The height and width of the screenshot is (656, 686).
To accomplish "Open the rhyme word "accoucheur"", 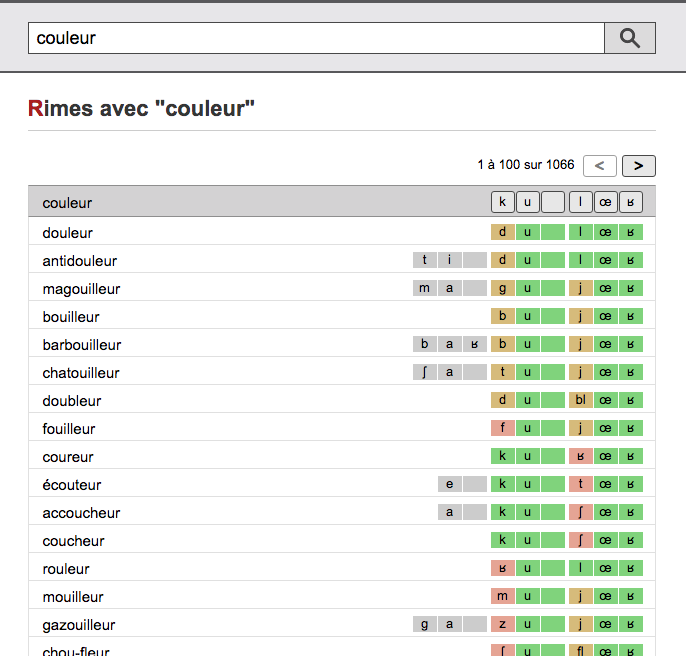I will click(81, 513).
